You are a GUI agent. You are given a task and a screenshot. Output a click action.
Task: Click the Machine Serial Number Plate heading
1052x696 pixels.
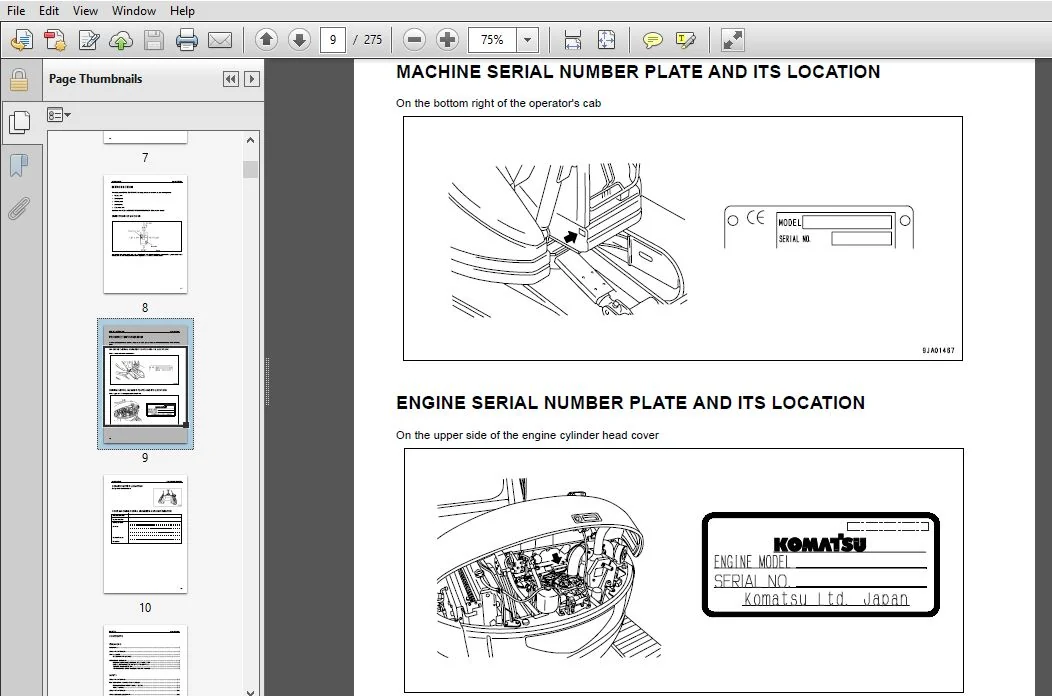tap(638, 72)
